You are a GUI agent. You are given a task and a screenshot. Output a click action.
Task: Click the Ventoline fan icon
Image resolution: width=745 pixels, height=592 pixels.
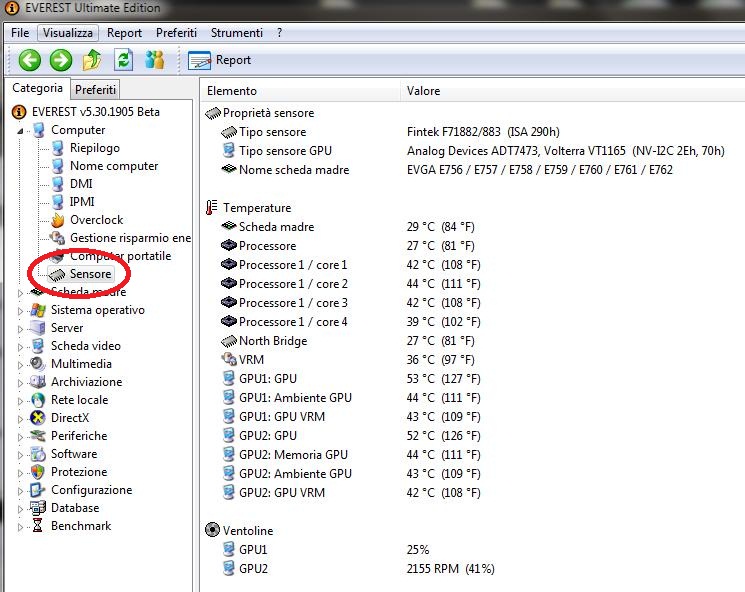pyautogui.click(x=212, y=530)
